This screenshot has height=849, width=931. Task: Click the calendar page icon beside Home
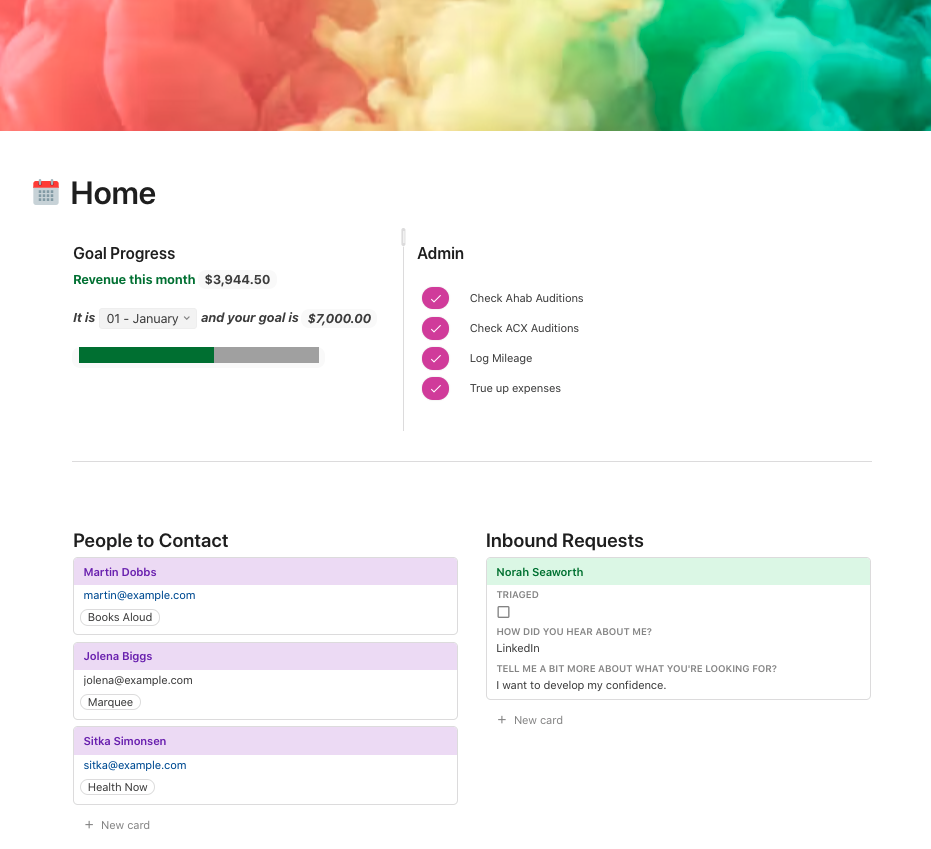tap(46, 193)
